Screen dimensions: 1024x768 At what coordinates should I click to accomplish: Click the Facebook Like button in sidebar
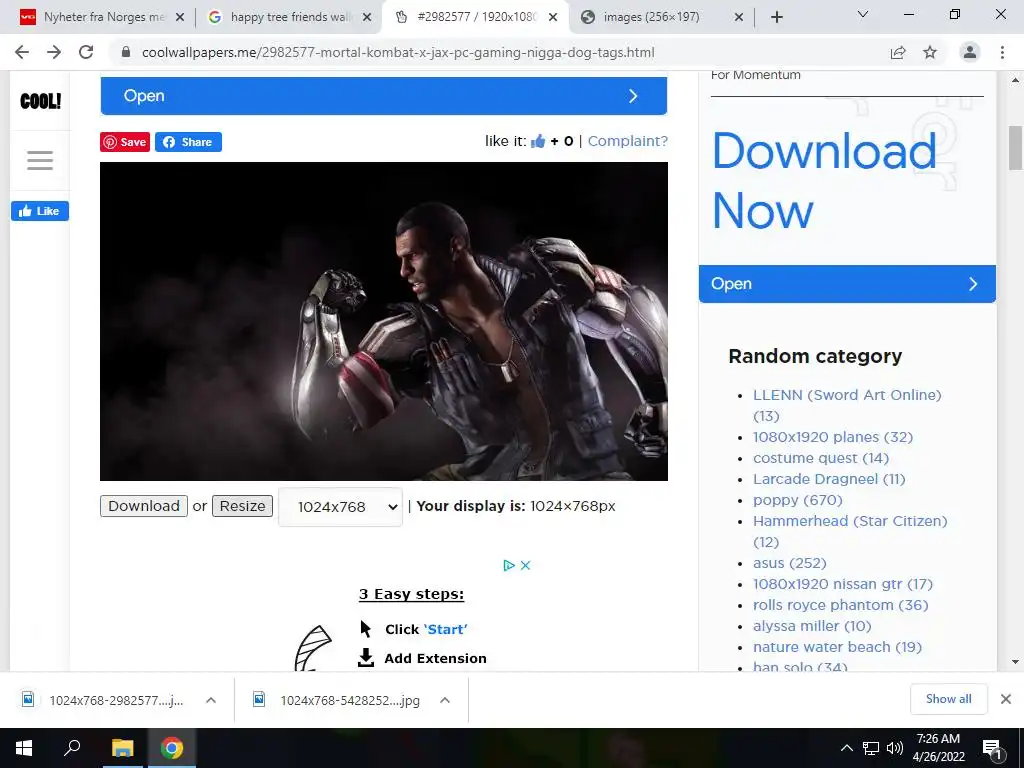pos(40,211)
